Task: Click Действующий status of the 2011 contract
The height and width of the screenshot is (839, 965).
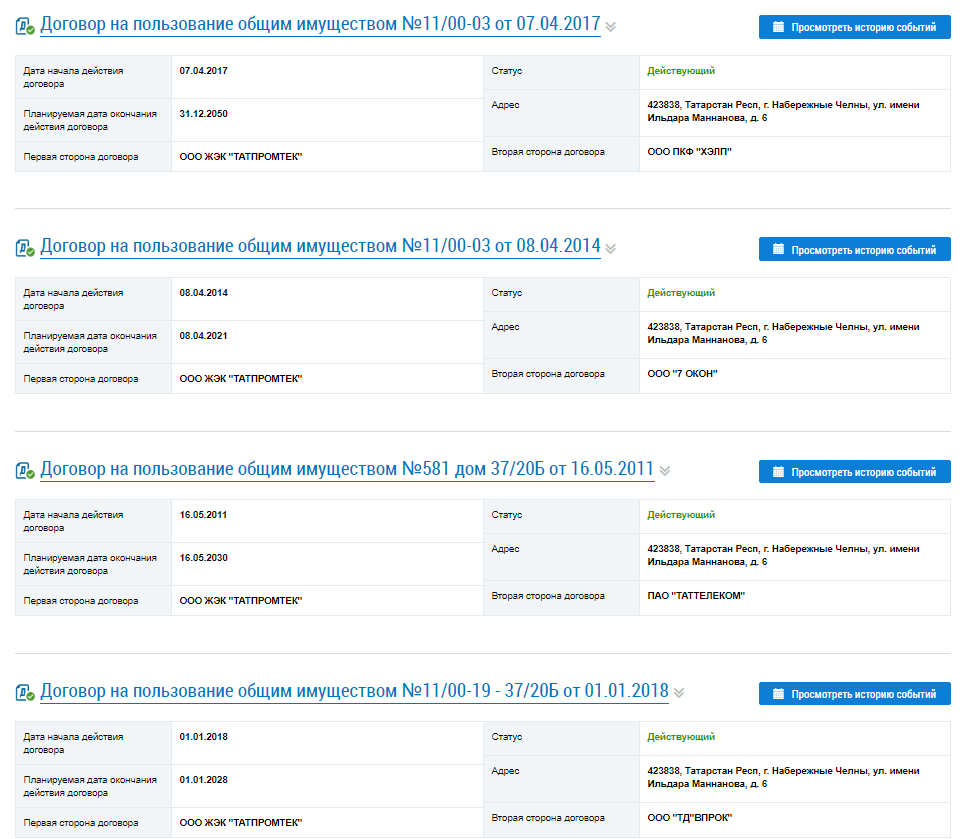Action: pyautogui.click(x=681, y=515)
